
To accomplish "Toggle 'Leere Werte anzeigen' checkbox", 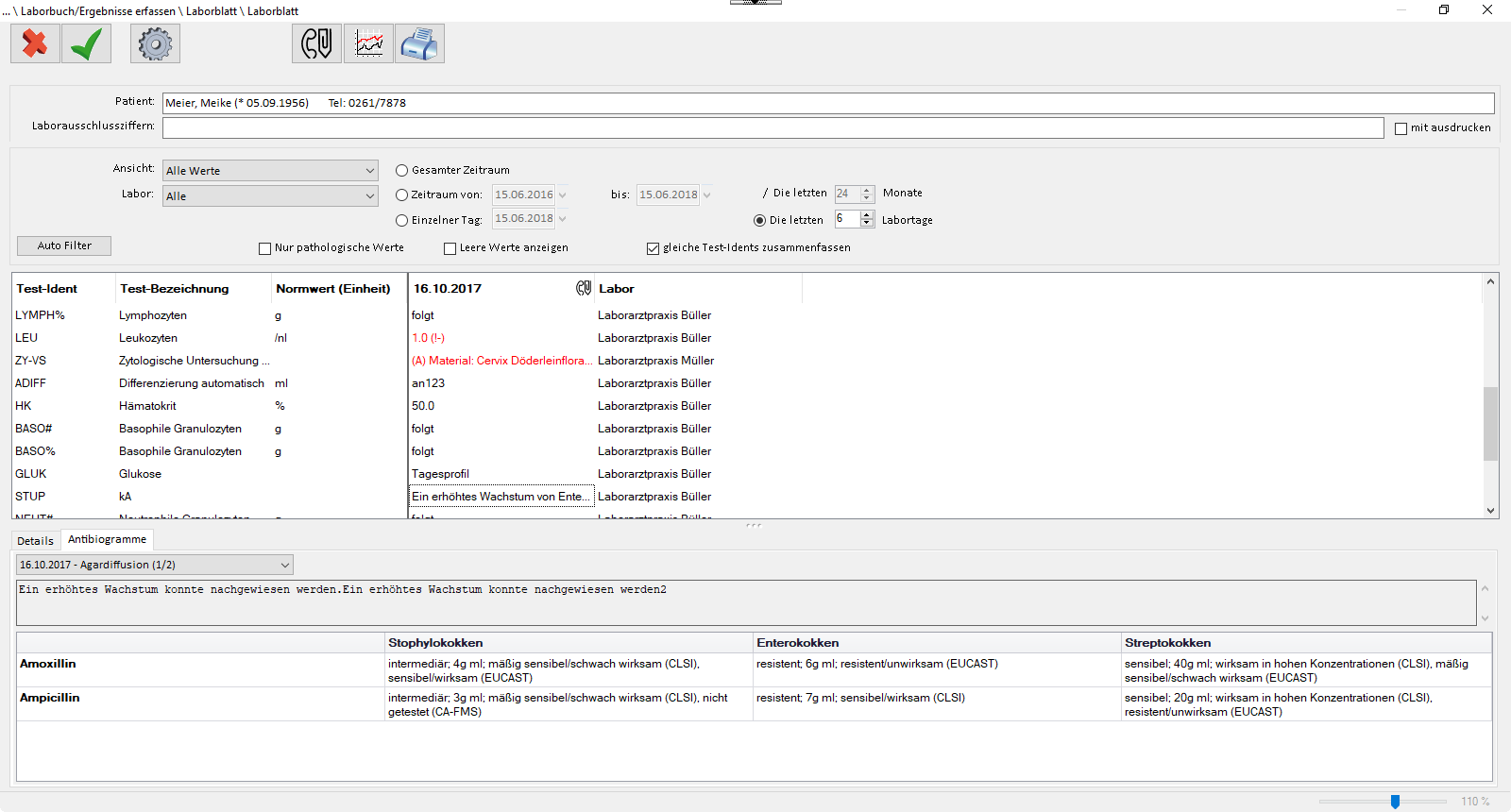I will pos(450,248).
